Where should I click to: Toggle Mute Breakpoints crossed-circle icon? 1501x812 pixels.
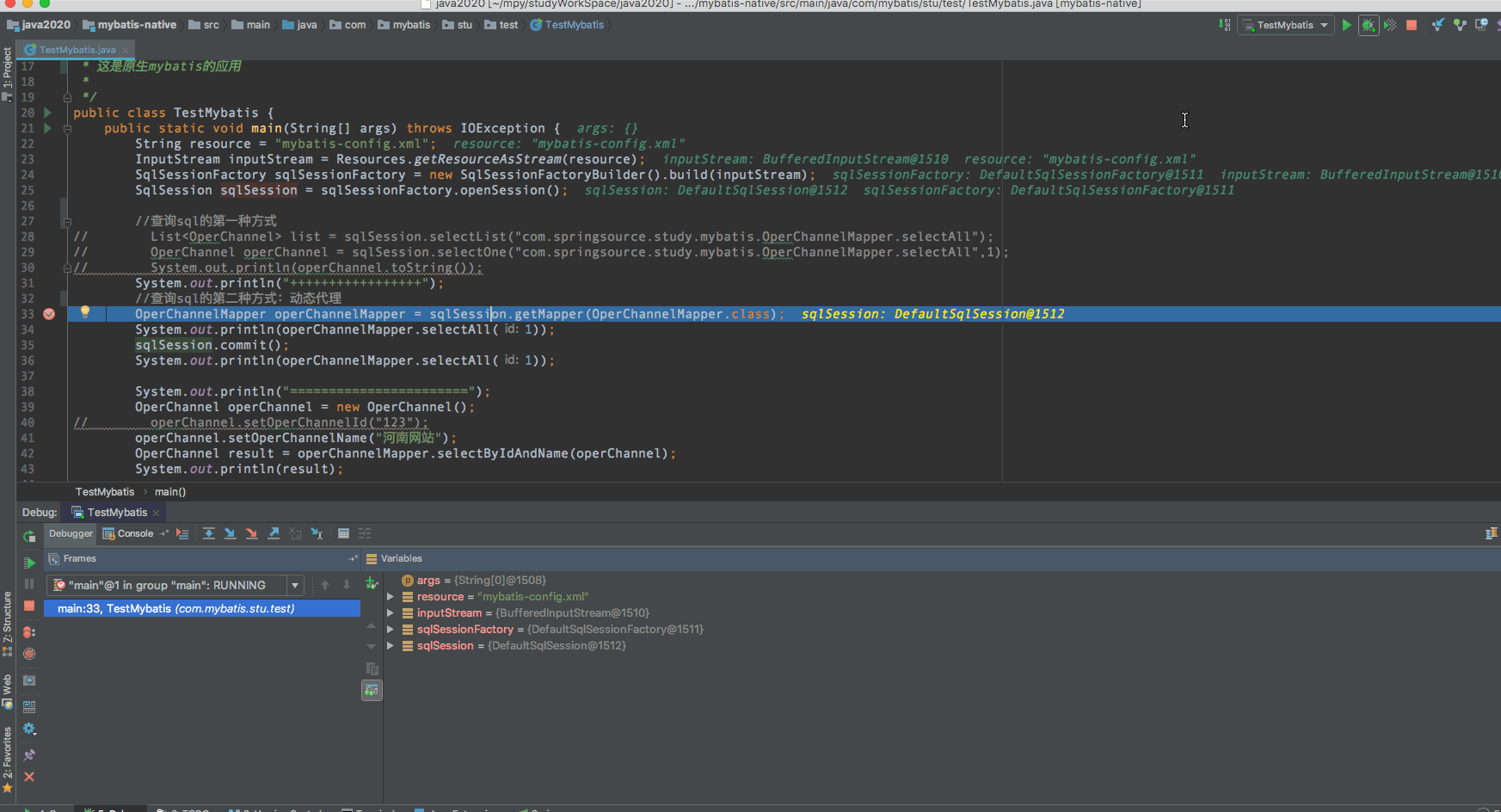29,654
